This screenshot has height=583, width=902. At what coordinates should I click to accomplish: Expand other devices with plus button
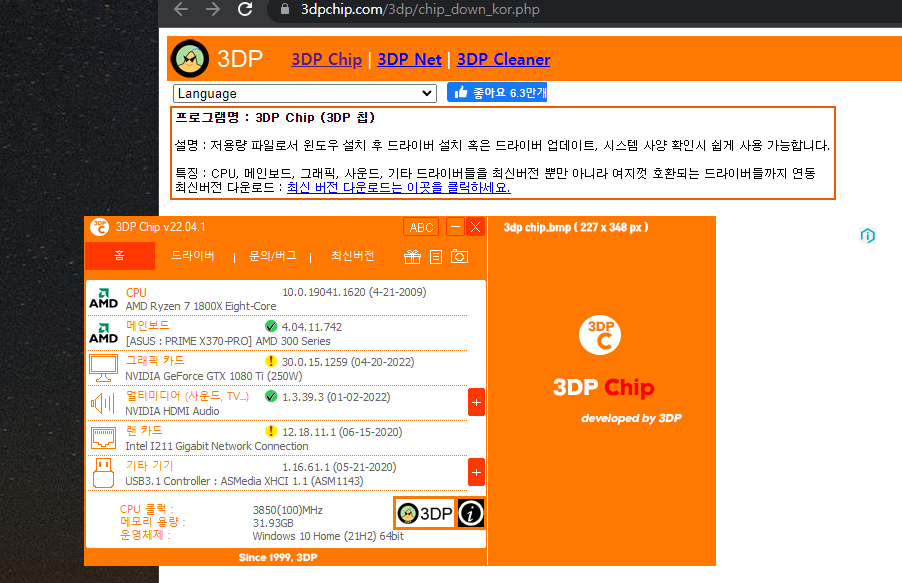[476, 473]
